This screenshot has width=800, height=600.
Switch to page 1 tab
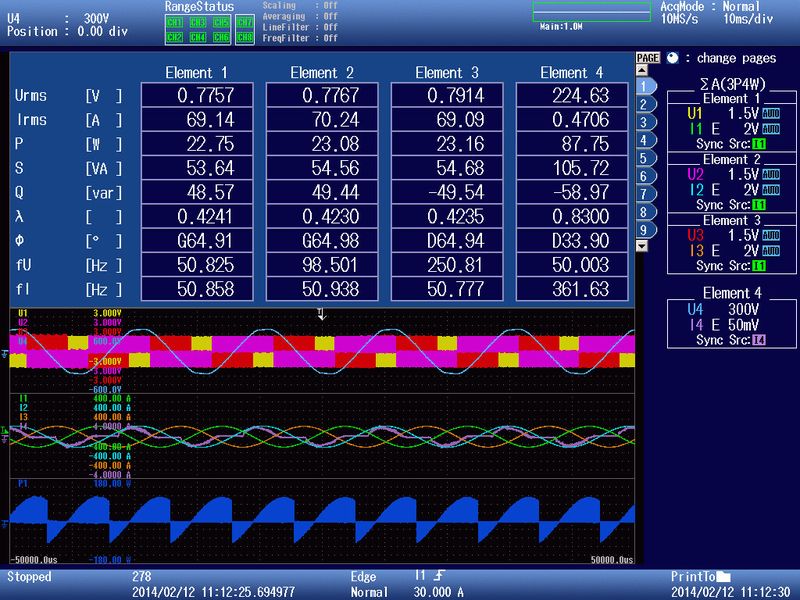tap(644, 87)
